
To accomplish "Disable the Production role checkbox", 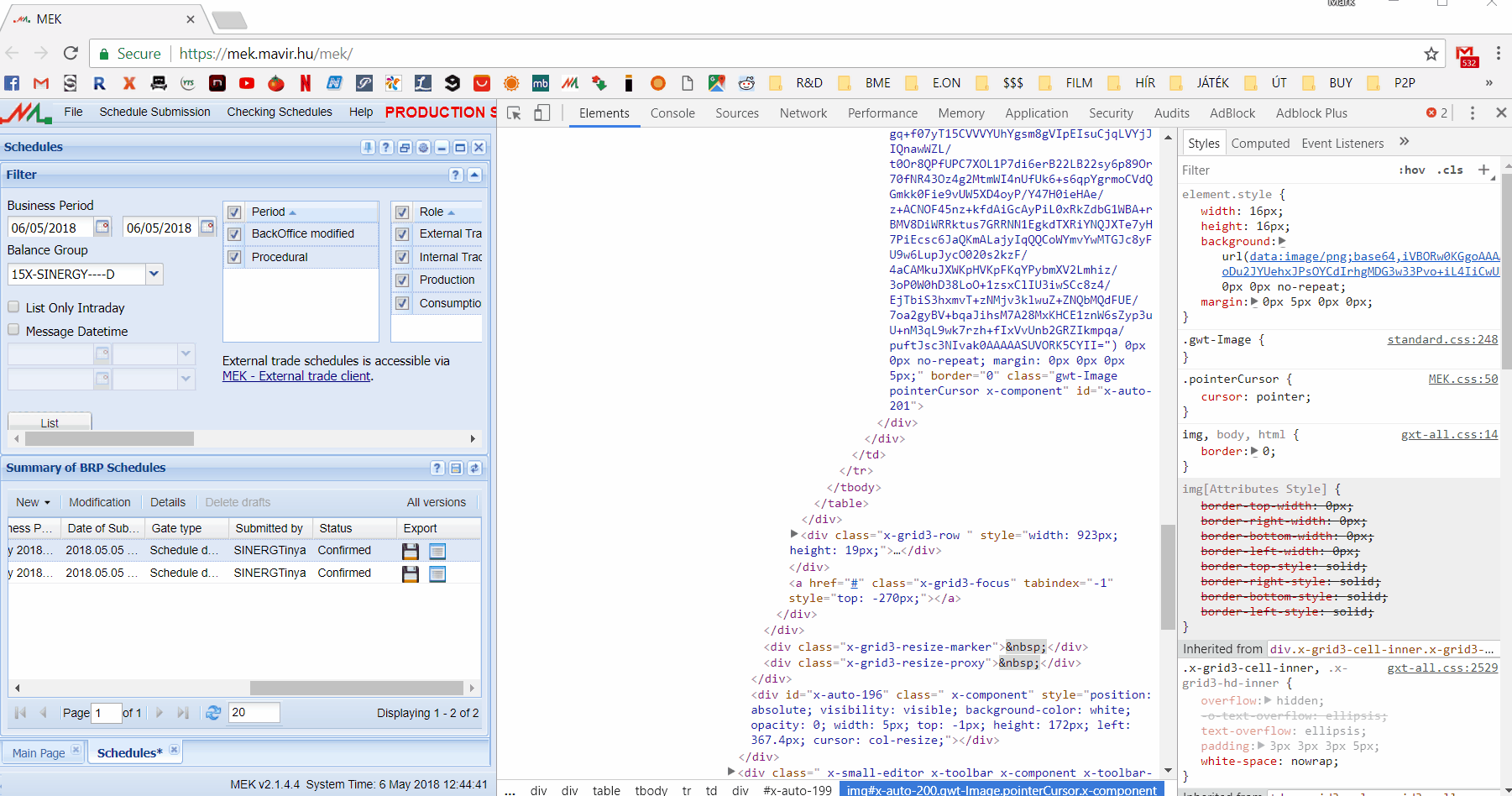I will (x=401, y=280).
